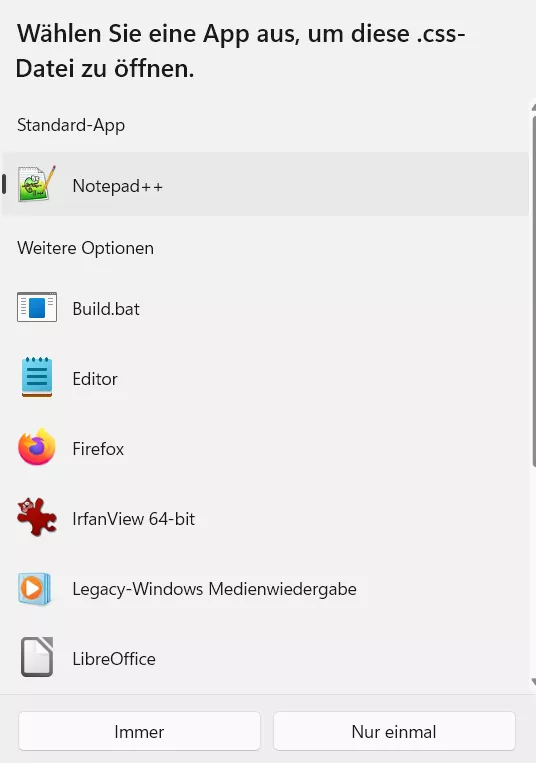Image resolution: width=536 pixels, height=763 pixels.
Task: Click the app list scrollbar thumb
Action: pyautogui.click(x=534, y=291)
